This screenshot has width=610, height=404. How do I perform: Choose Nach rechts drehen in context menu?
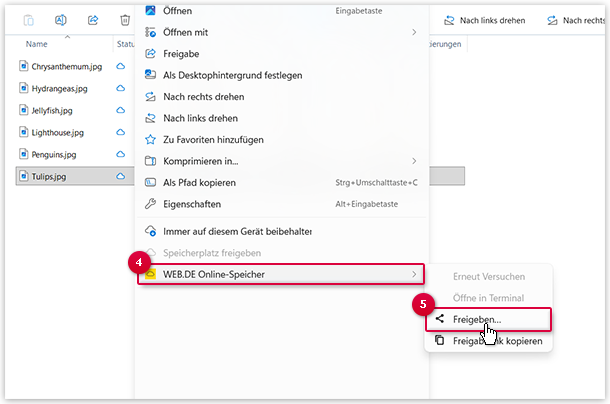click(203, 97)
